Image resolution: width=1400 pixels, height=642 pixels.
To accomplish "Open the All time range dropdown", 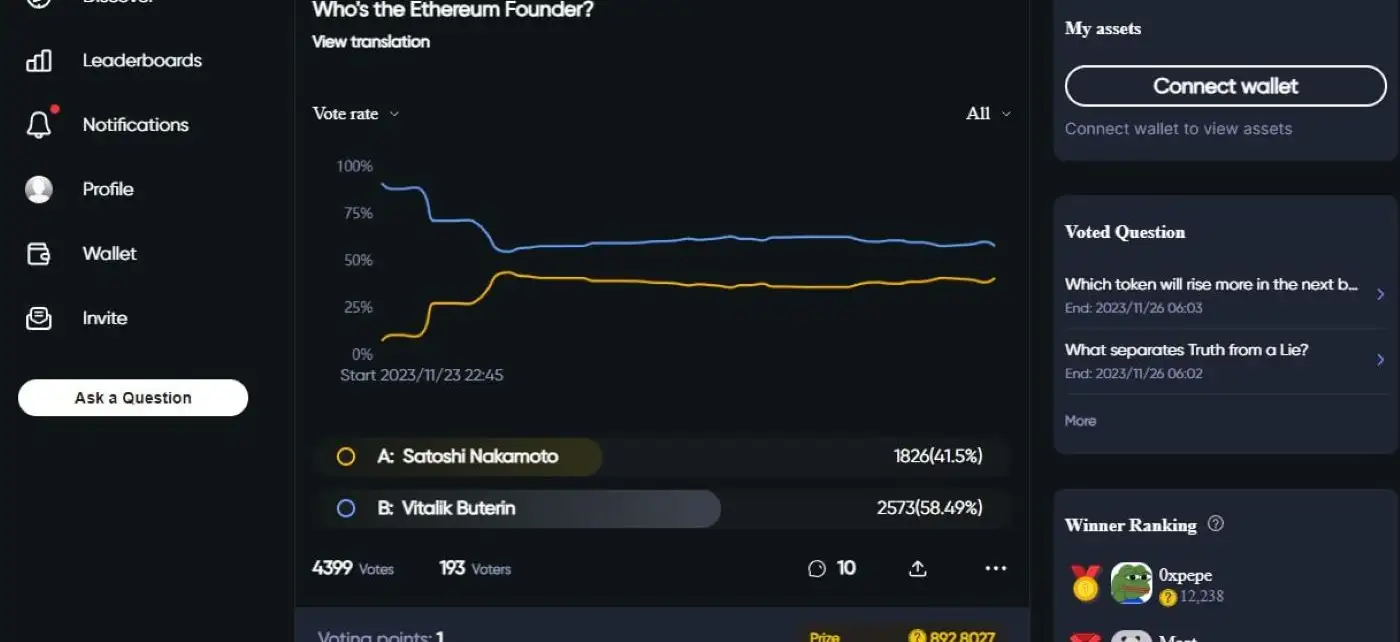I will 988,114.
